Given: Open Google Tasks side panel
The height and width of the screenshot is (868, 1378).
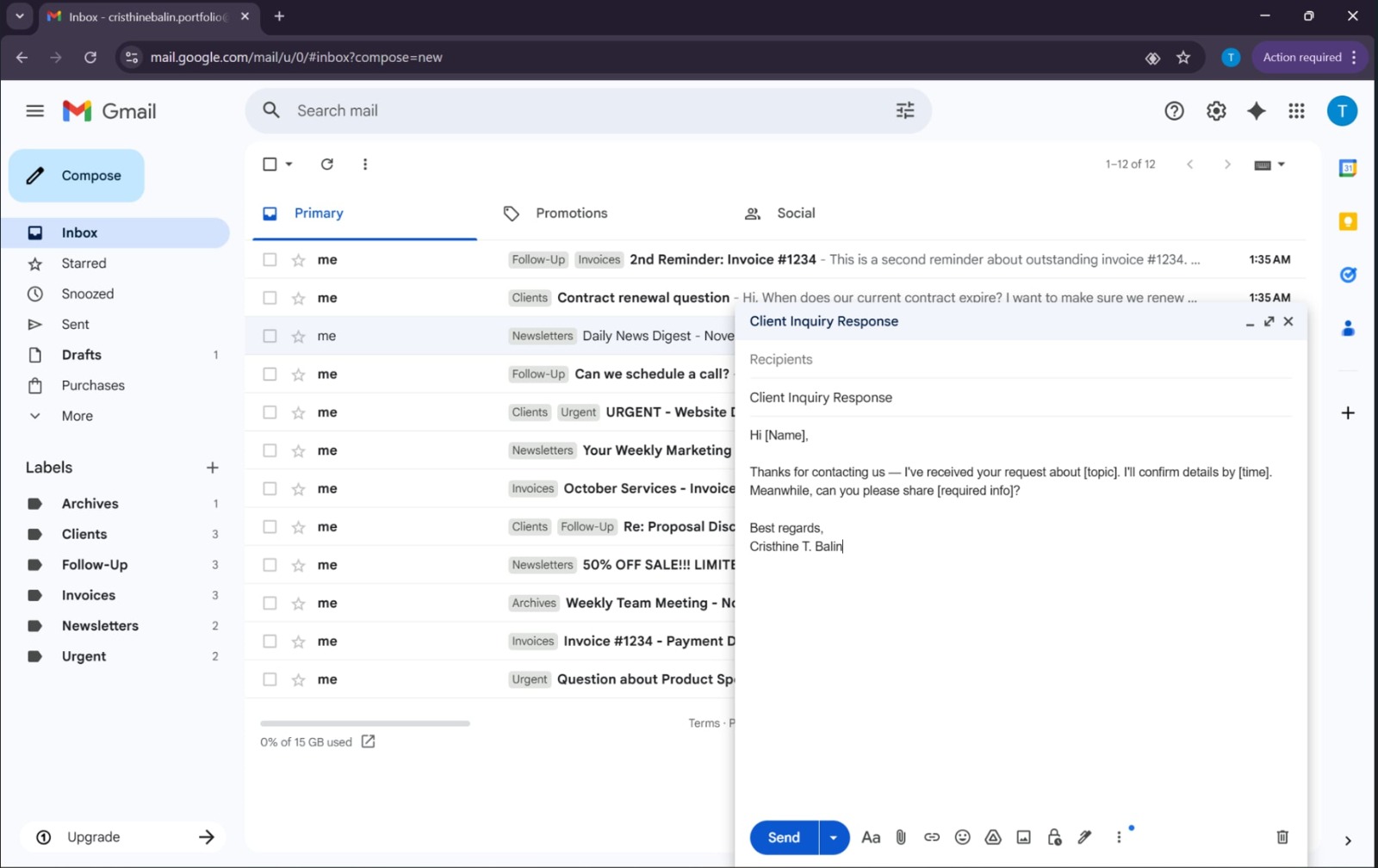Looking at the screenshot, I should click(1348, 275).
